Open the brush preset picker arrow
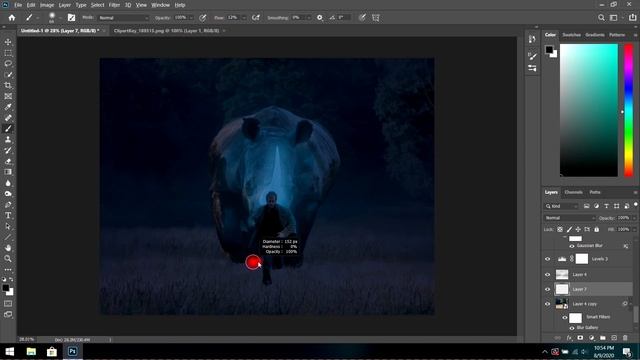This screenshot has width=640, height=360. [x=60, y=18]
